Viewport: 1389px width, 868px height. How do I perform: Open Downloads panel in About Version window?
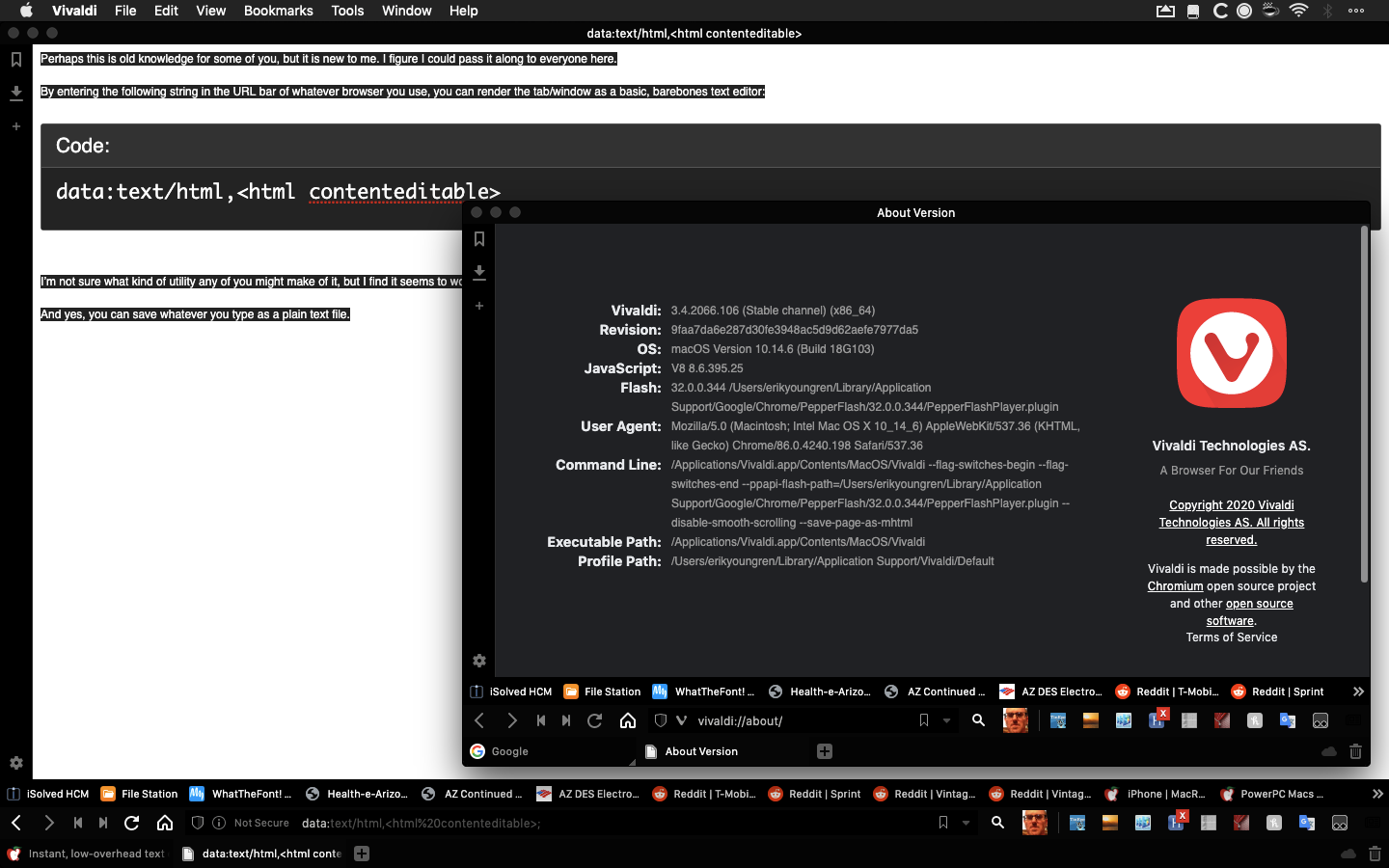click(479, 273)
